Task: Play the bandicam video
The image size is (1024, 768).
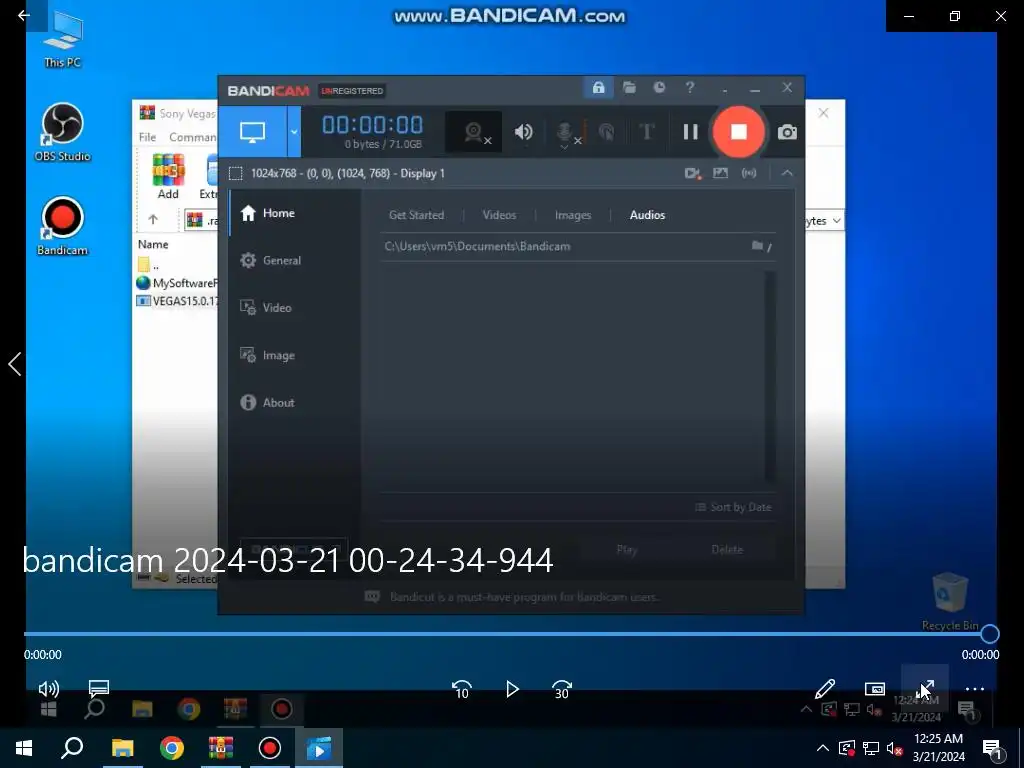Action: 512,689
